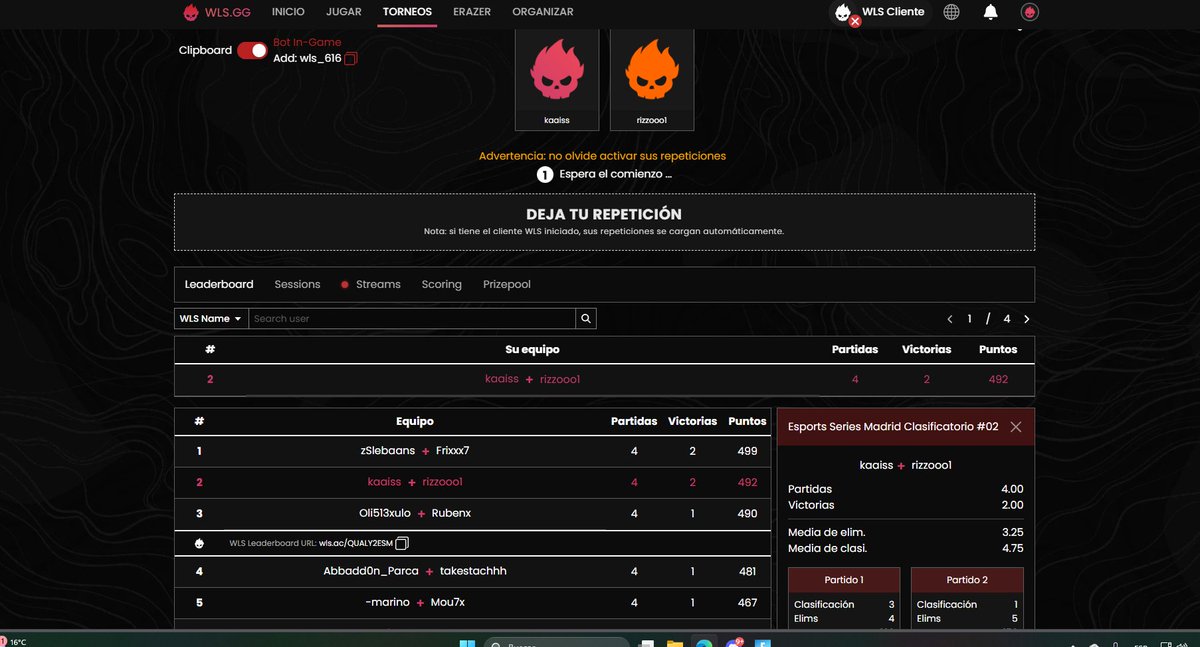Open the TORNEOS menu
1200x647 pixels.
pos(407,12)
